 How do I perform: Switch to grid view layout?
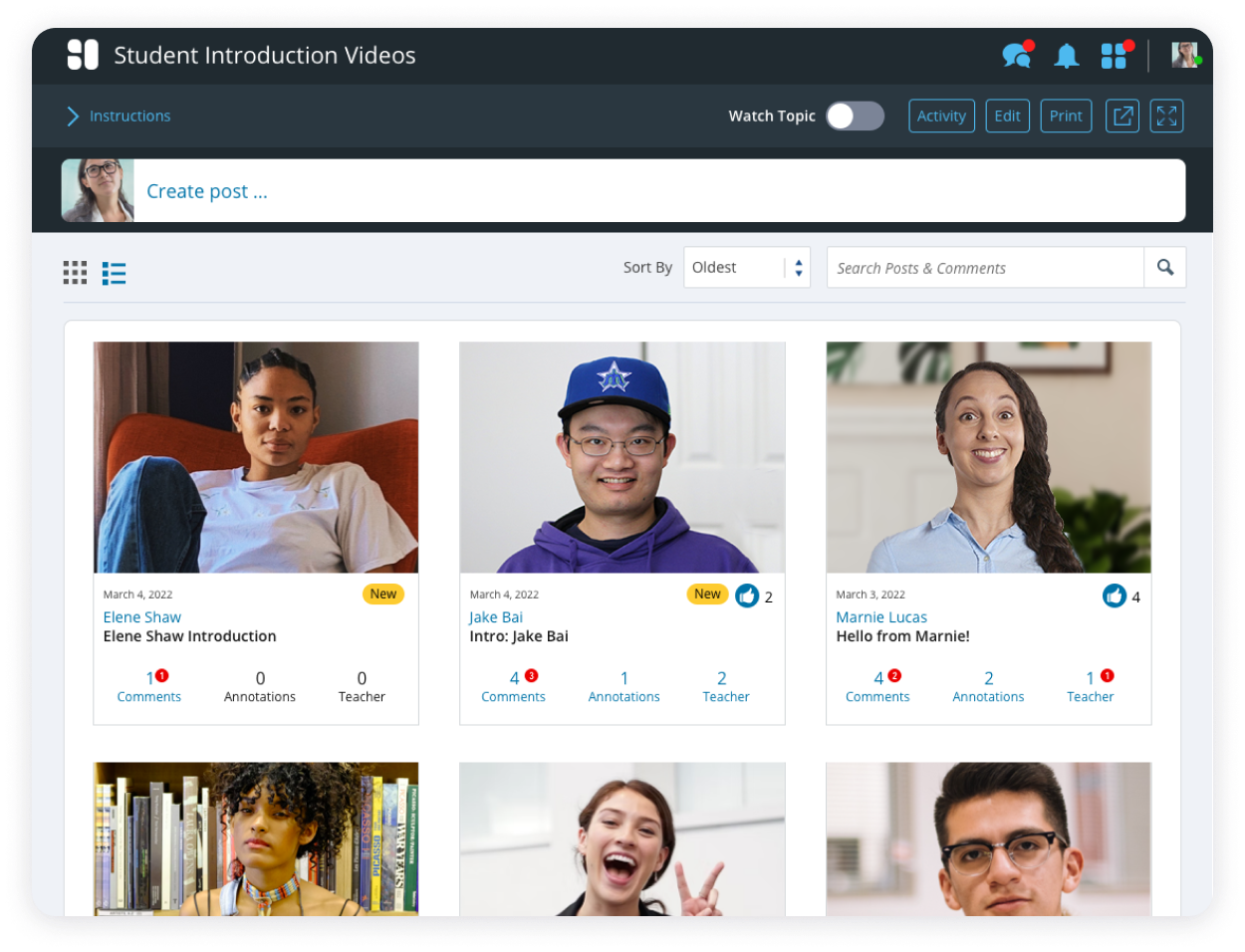[x=75, y=273]
